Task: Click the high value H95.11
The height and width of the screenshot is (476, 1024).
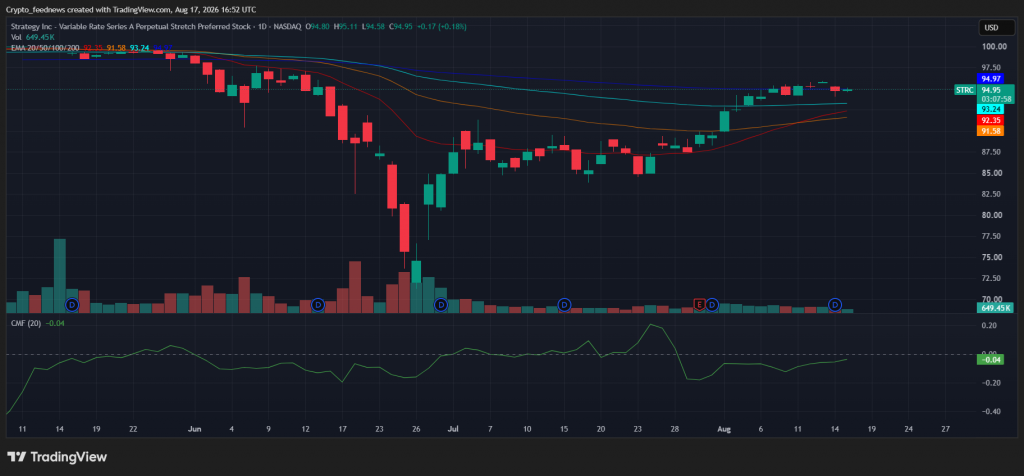Action: tap(345, 26)
